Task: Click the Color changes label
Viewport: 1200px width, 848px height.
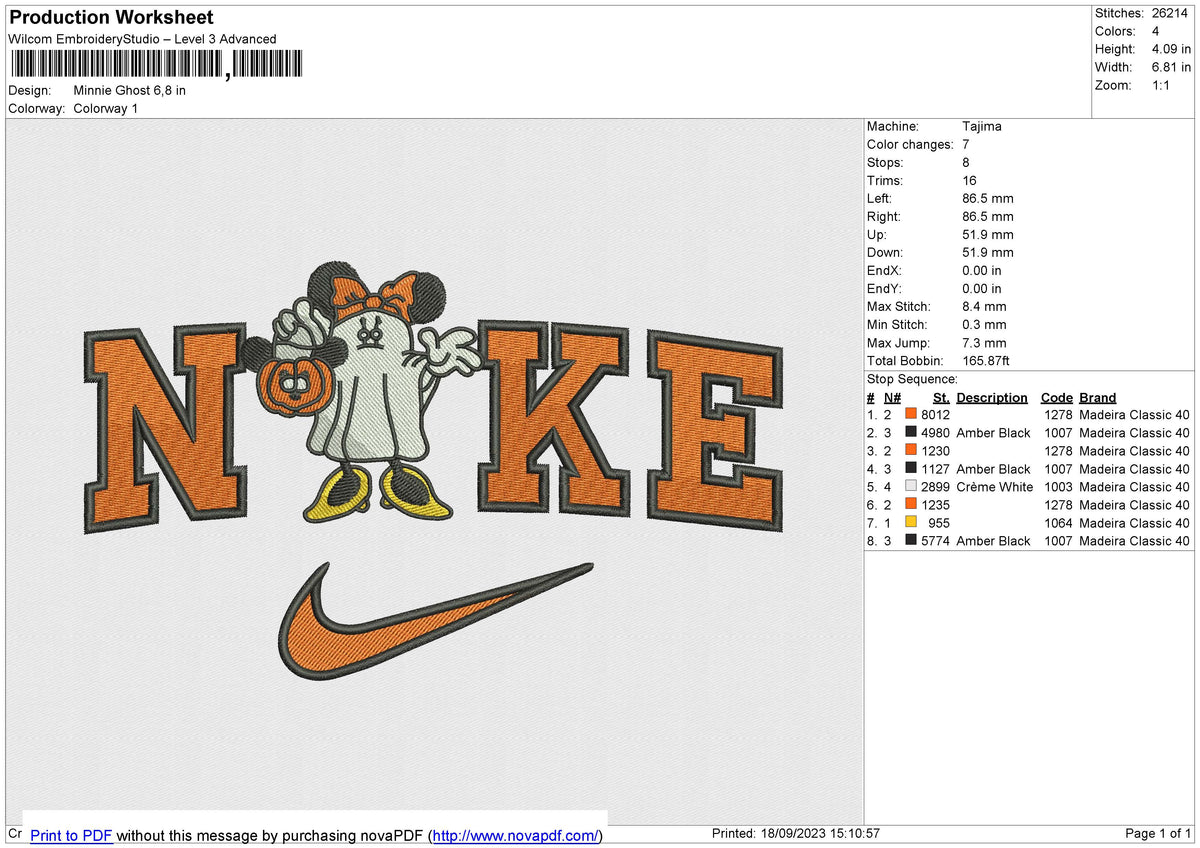Action: click(x=910, y=144)
